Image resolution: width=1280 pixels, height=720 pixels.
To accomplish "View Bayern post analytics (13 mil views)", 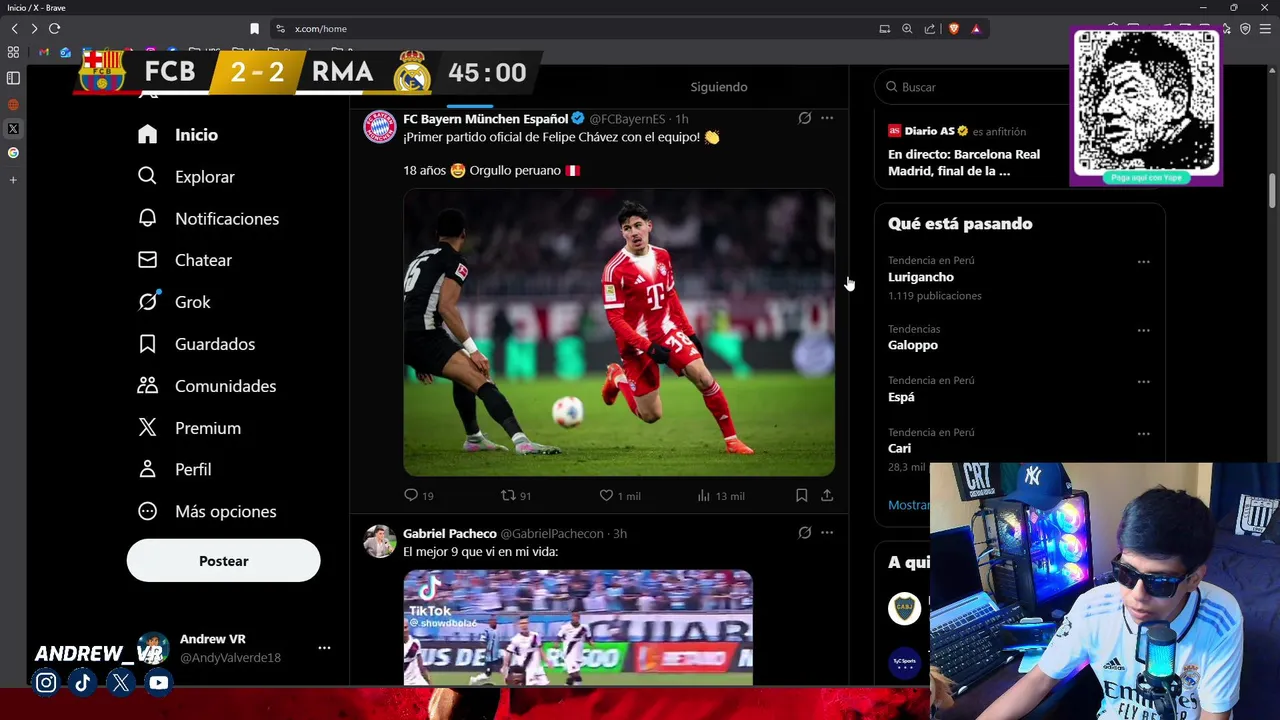I will 721,495.
